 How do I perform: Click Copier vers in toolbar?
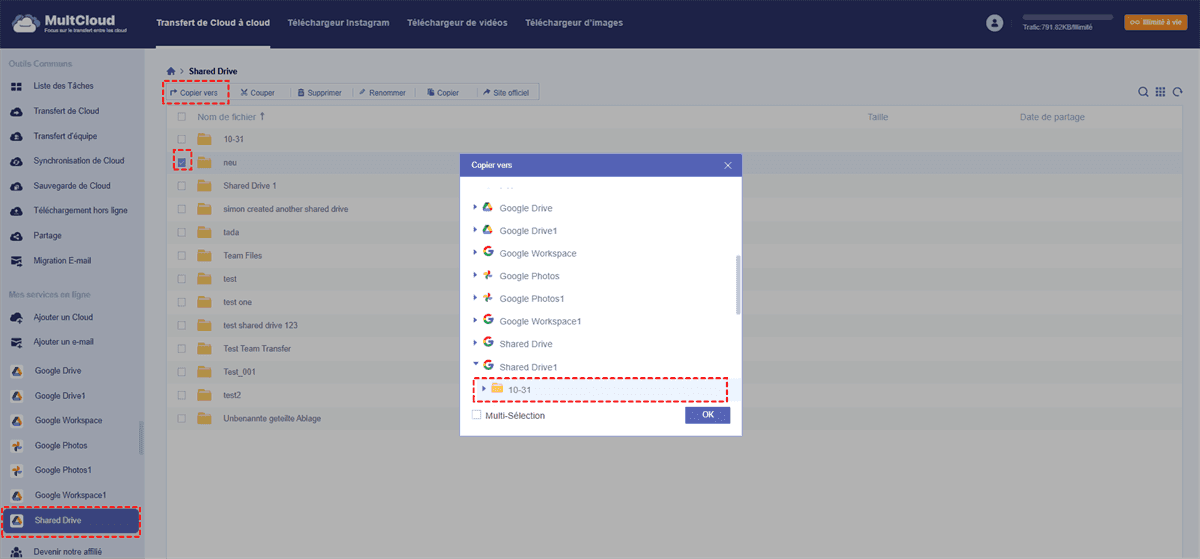click(195, 92)
